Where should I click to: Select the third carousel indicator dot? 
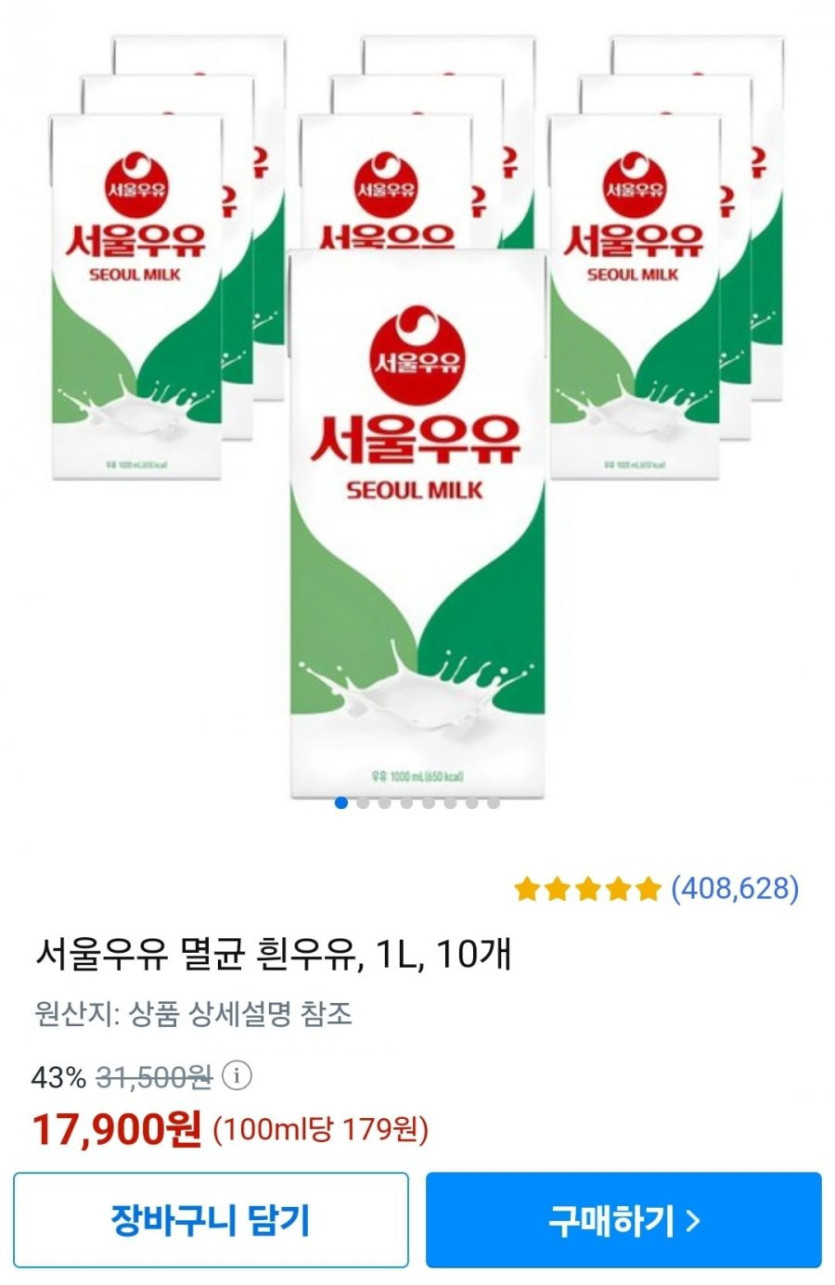385,802
